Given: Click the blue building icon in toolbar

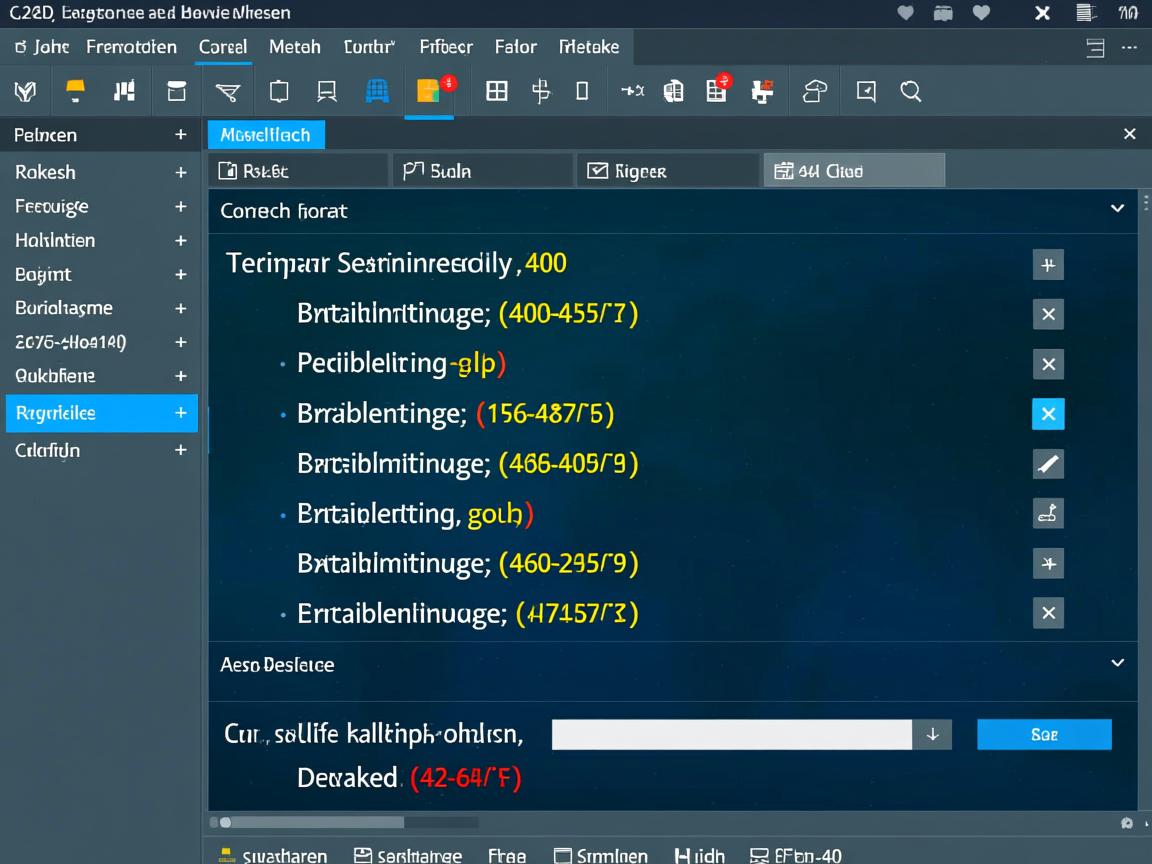Looking at the screenshot, I should (x=377, y=92).
